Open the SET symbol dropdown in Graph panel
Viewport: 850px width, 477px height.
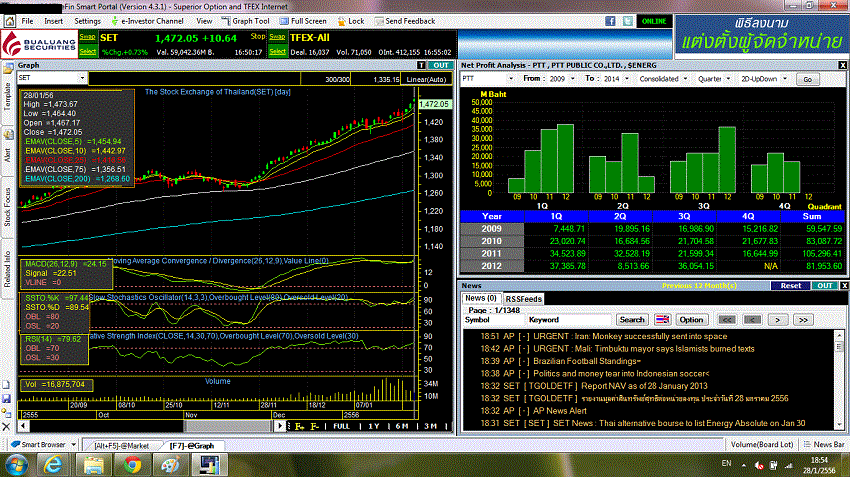pos(82,78)
